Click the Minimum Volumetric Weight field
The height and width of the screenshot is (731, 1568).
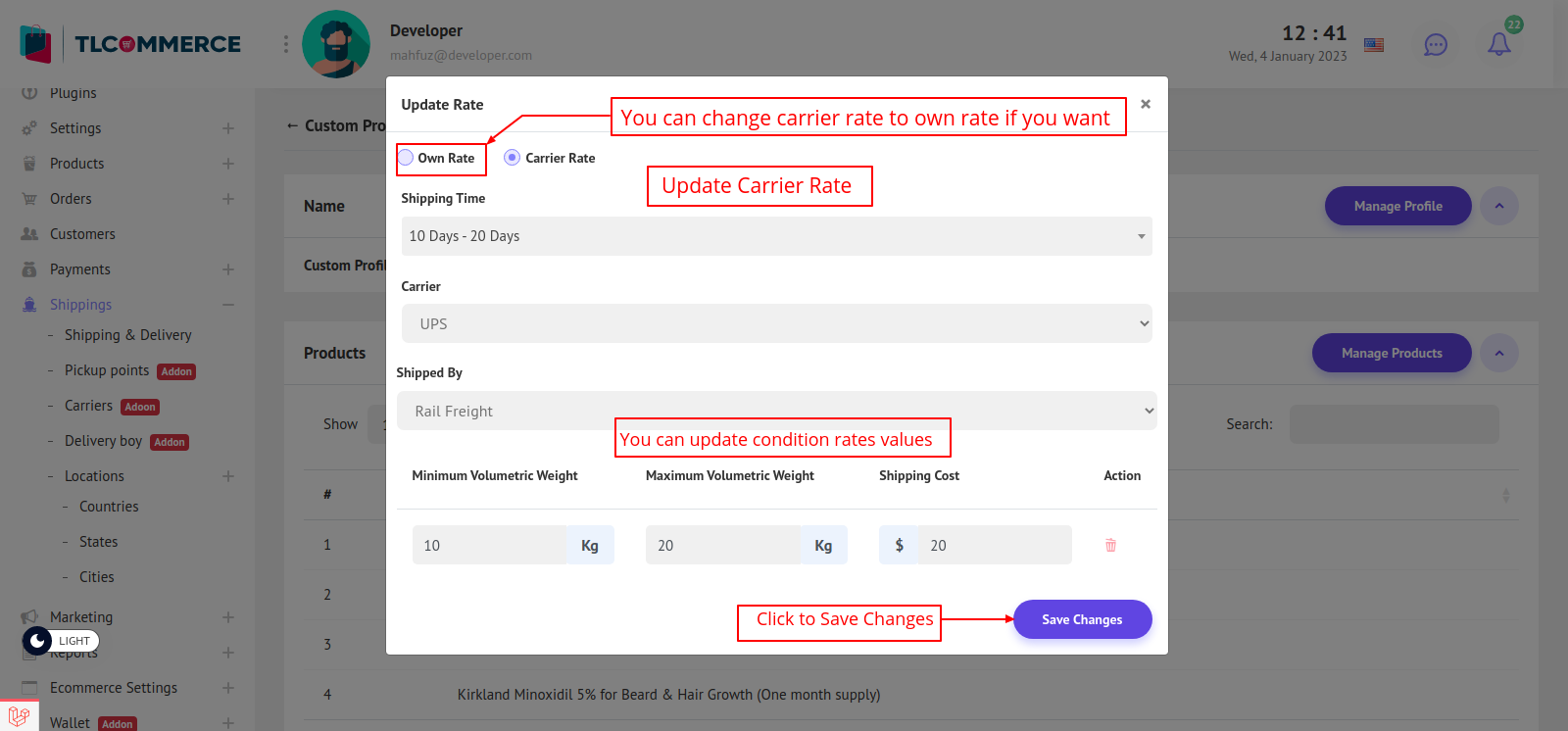[x=489, y=545]
